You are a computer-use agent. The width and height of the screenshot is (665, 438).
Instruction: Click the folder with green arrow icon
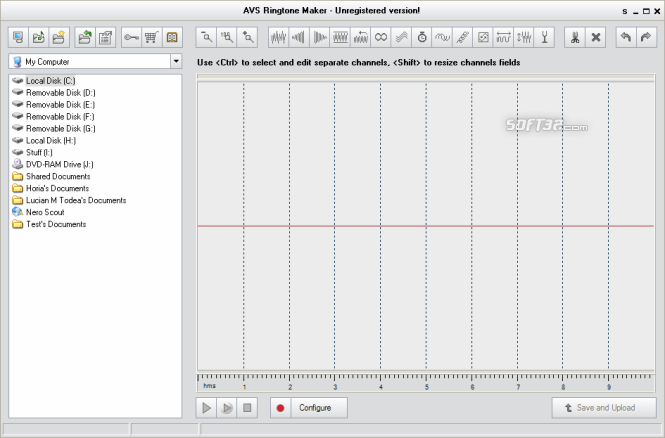point(85,37)
